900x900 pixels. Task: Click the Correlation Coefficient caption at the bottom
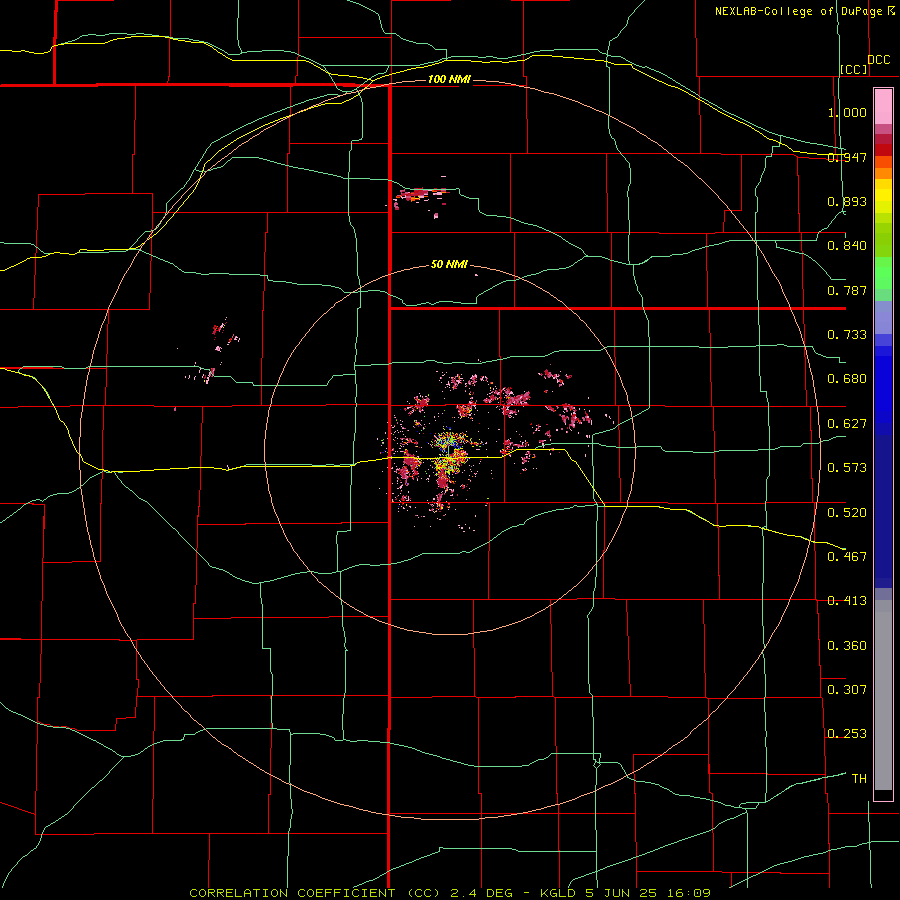click(450, 893)
